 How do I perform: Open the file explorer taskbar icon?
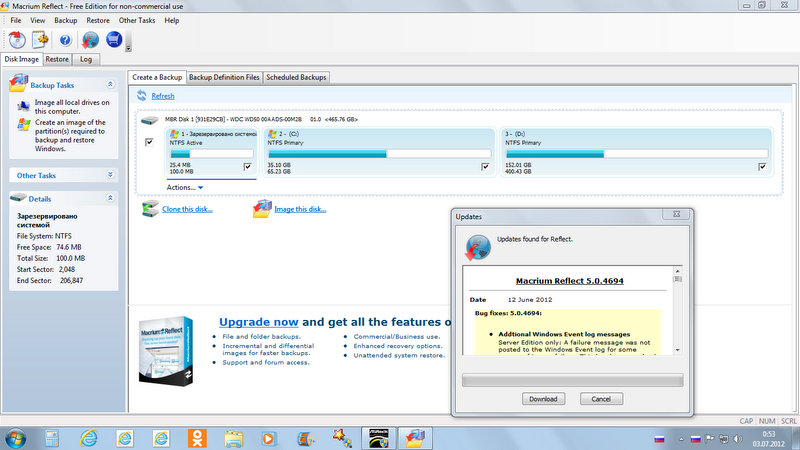[x=233, y=438]
